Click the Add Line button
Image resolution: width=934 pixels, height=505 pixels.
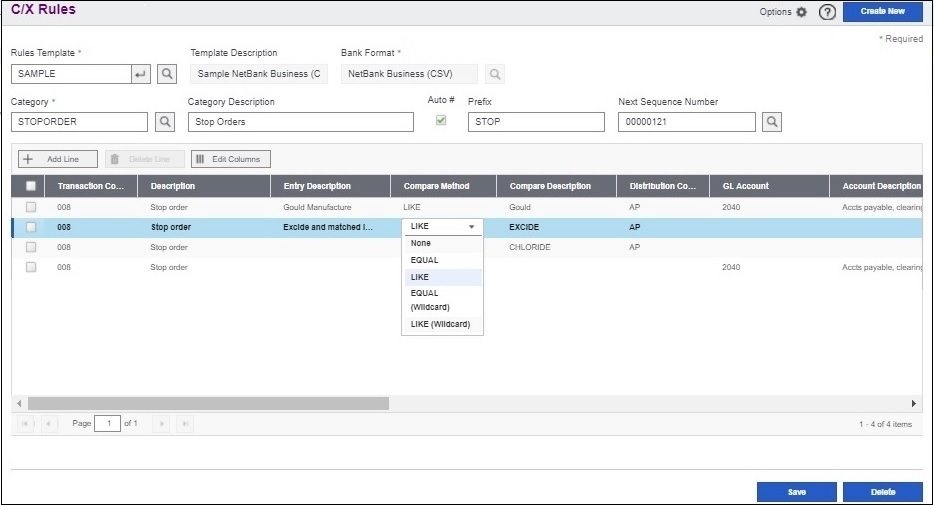(x=57, y=159)
